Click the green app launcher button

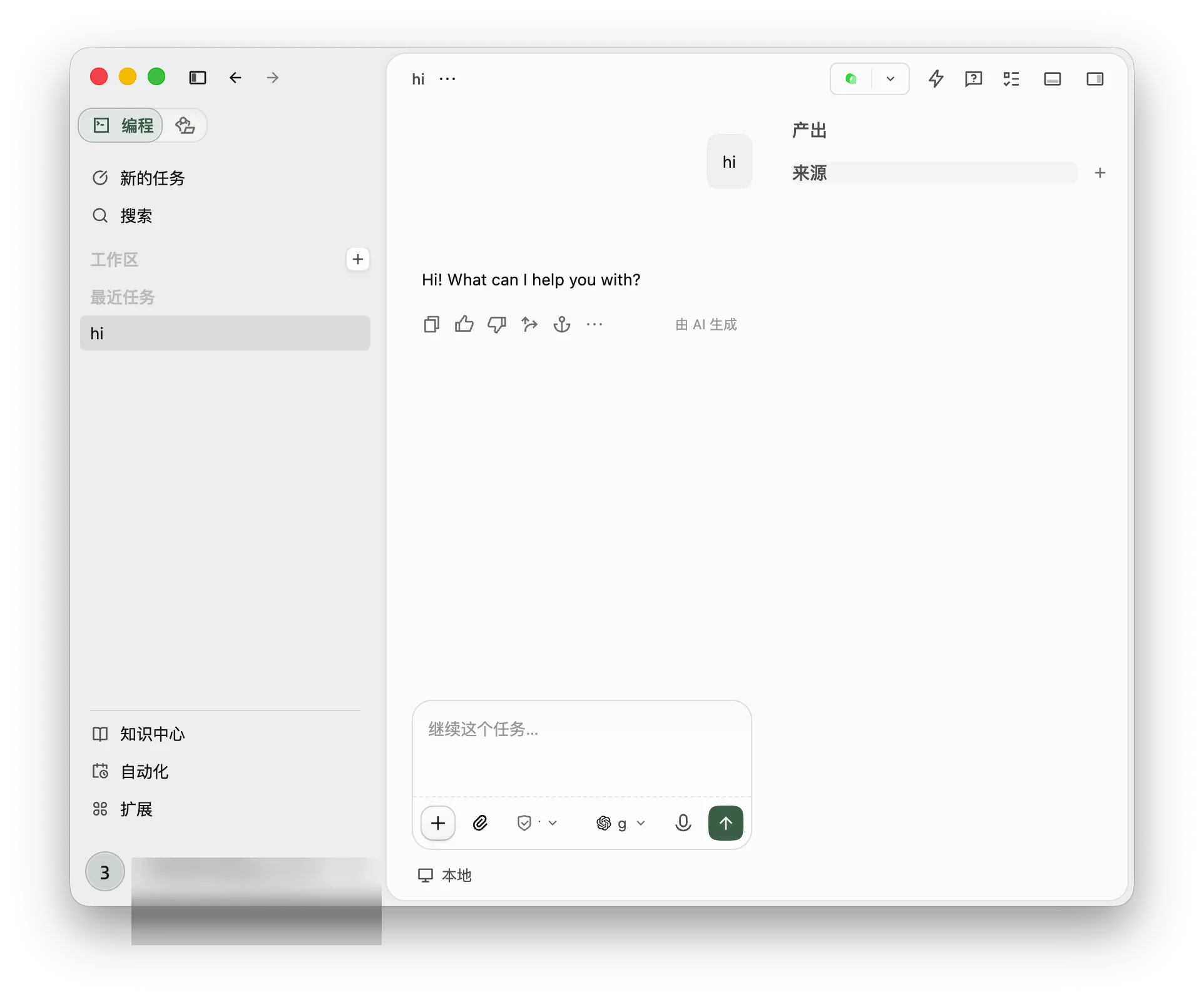[851, 79]
